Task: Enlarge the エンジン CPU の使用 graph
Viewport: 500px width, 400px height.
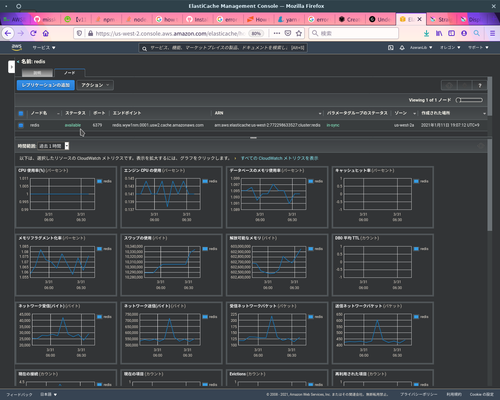Action: pyautogui.click(x=171, y=197)
